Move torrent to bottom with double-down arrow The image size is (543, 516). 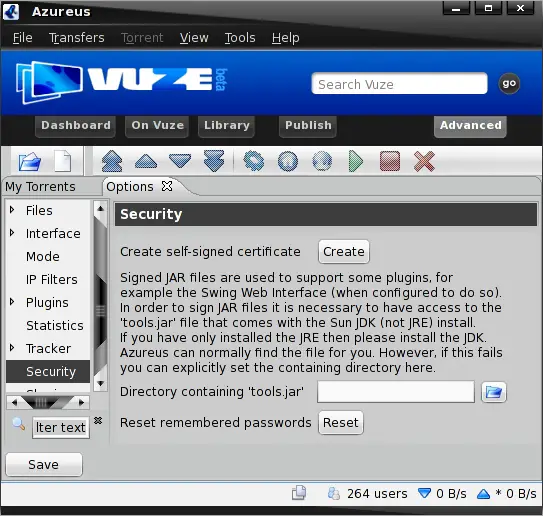[214, 161]
